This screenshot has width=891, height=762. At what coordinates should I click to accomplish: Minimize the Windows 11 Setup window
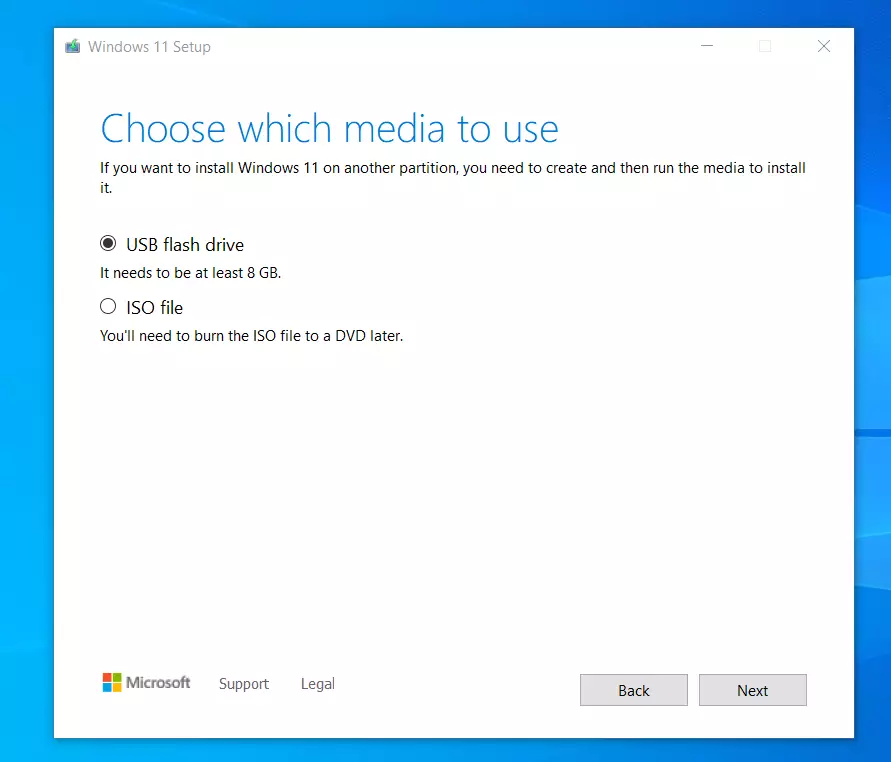click(x=707, y=45)
